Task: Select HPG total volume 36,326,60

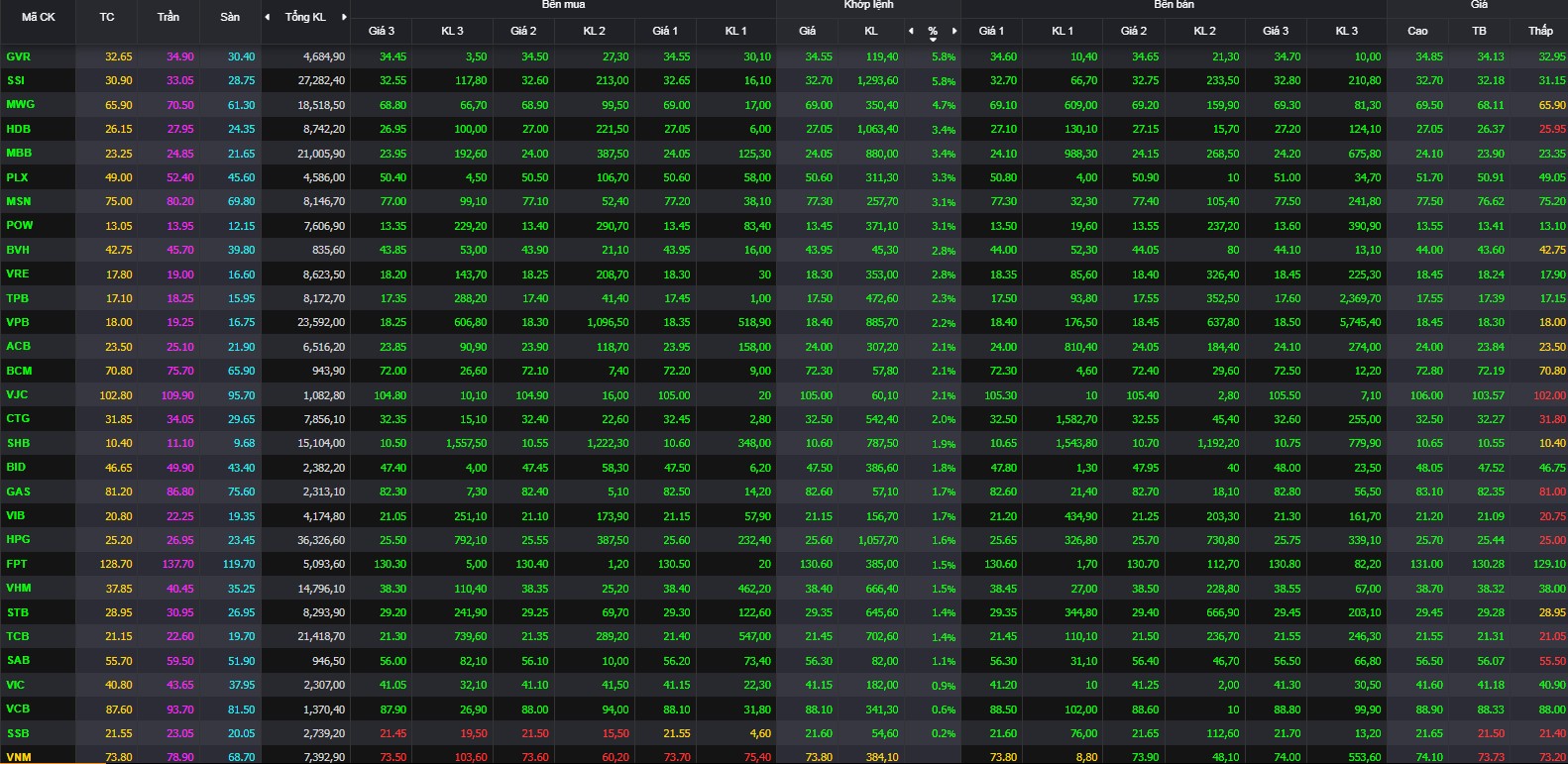Action: coord(321,540)
